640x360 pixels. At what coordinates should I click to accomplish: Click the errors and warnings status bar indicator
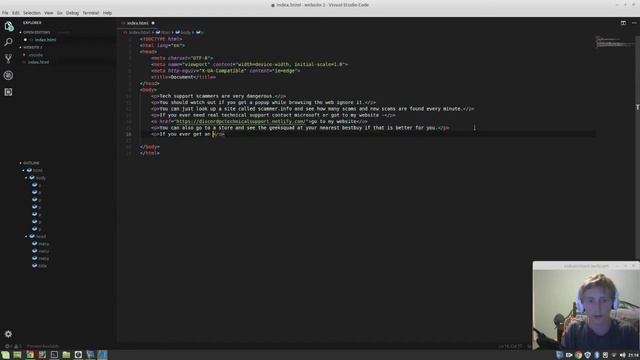(13, 346)
